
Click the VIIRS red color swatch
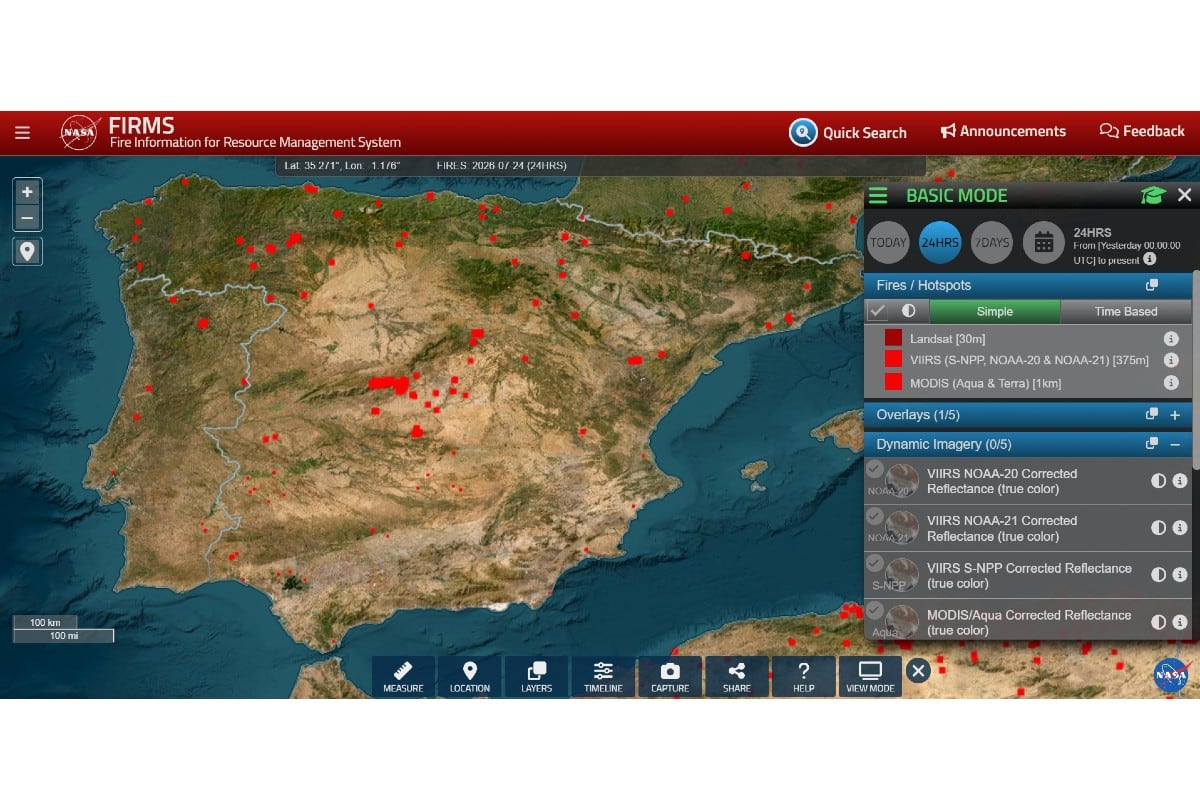[893, 360]
